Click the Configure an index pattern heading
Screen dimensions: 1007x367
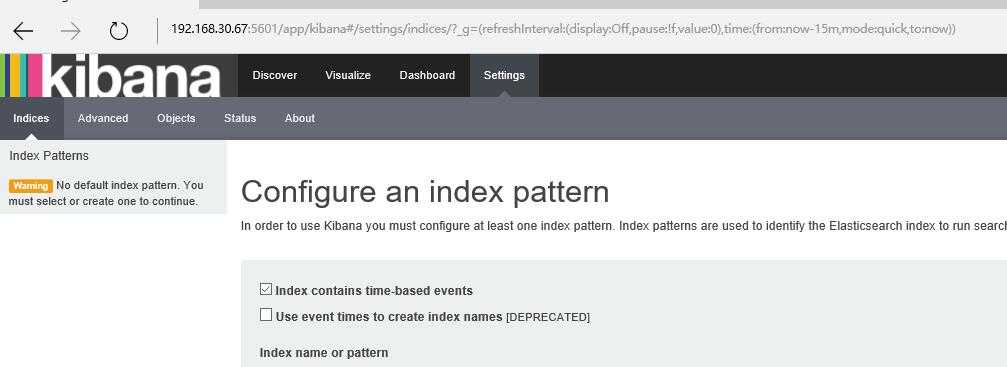[x=425, y=192]
